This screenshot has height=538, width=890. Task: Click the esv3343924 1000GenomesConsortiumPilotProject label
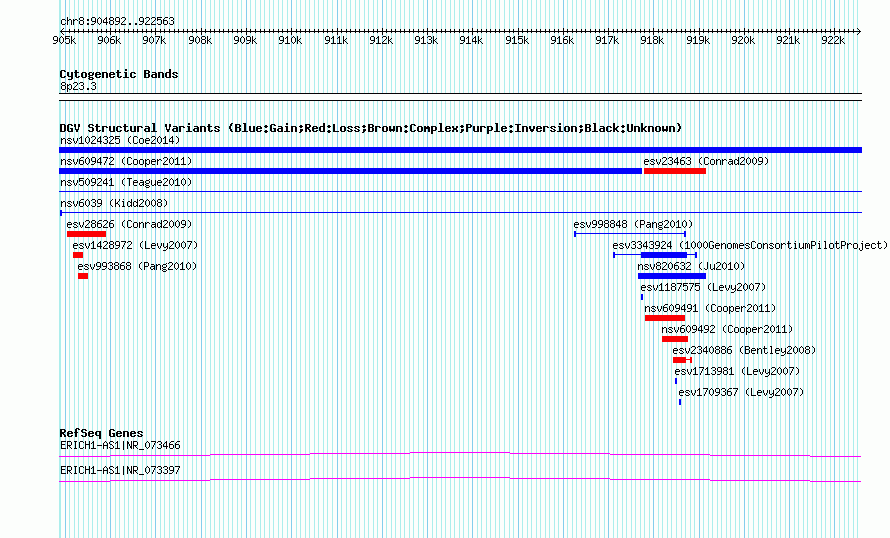coord(750,245)
